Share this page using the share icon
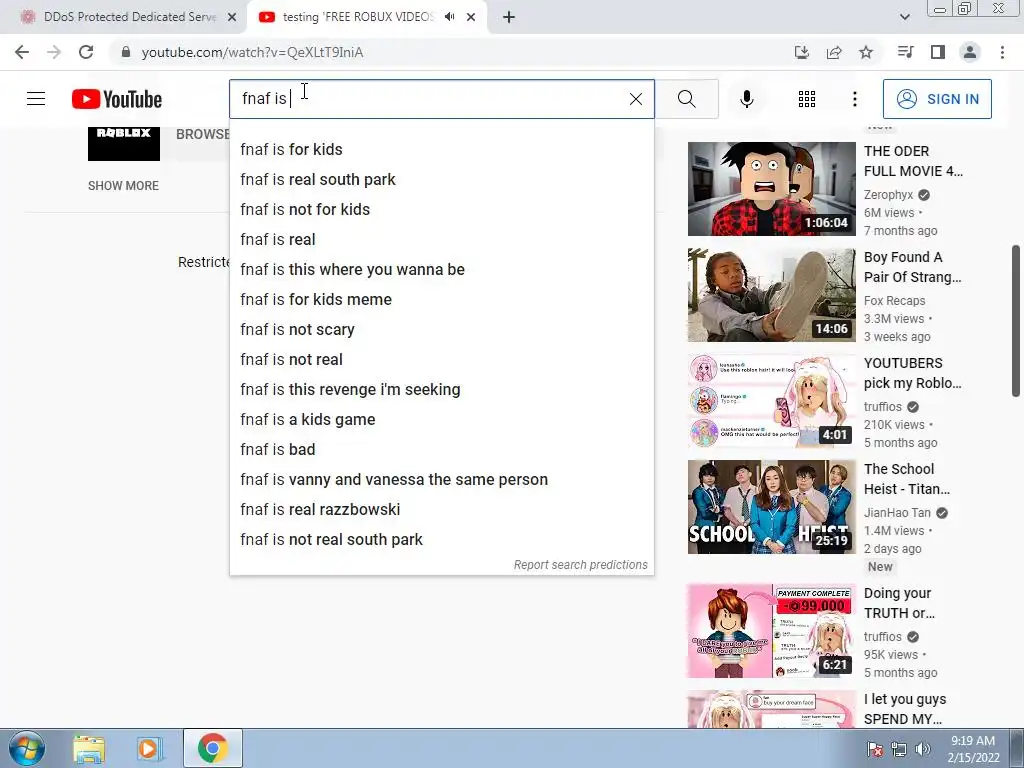Screen dimensions: 1024x768 click(x=834, y=52)
